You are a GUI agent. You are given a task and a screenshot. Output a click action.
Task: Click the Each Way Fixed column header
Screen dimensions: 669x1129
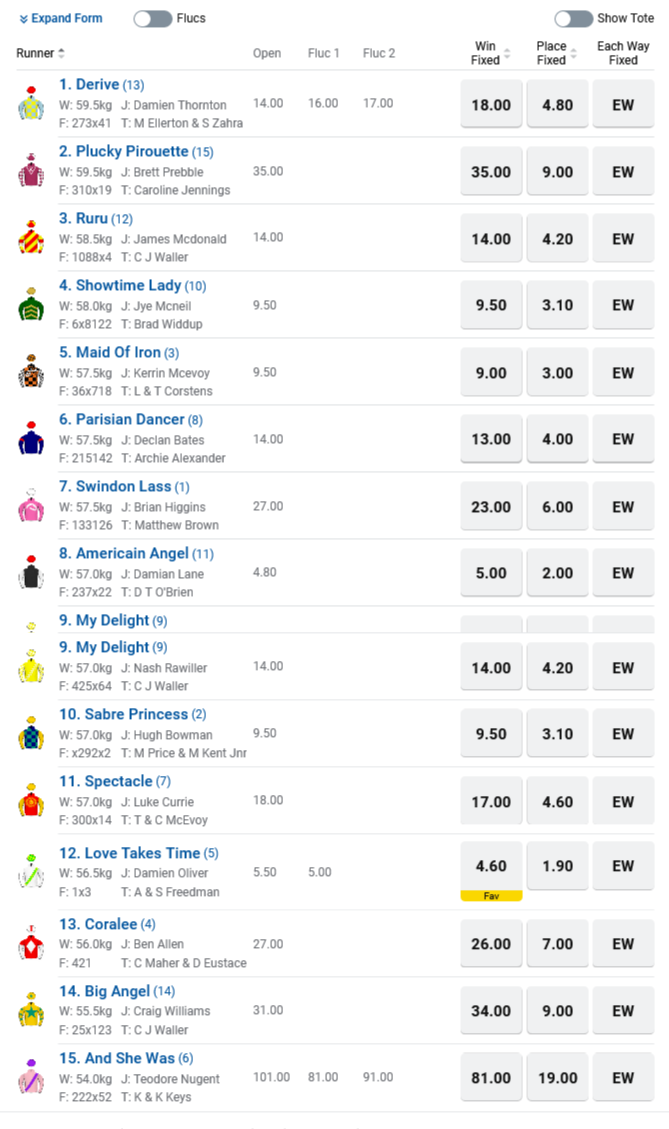[623, 53]
